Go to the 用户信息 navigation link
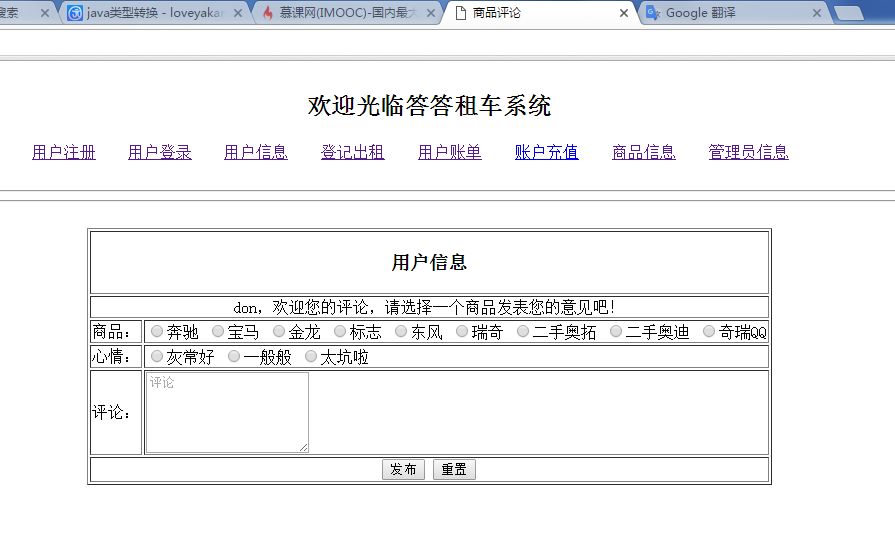Viewport: 895px width, 549px height. (256, 152)
